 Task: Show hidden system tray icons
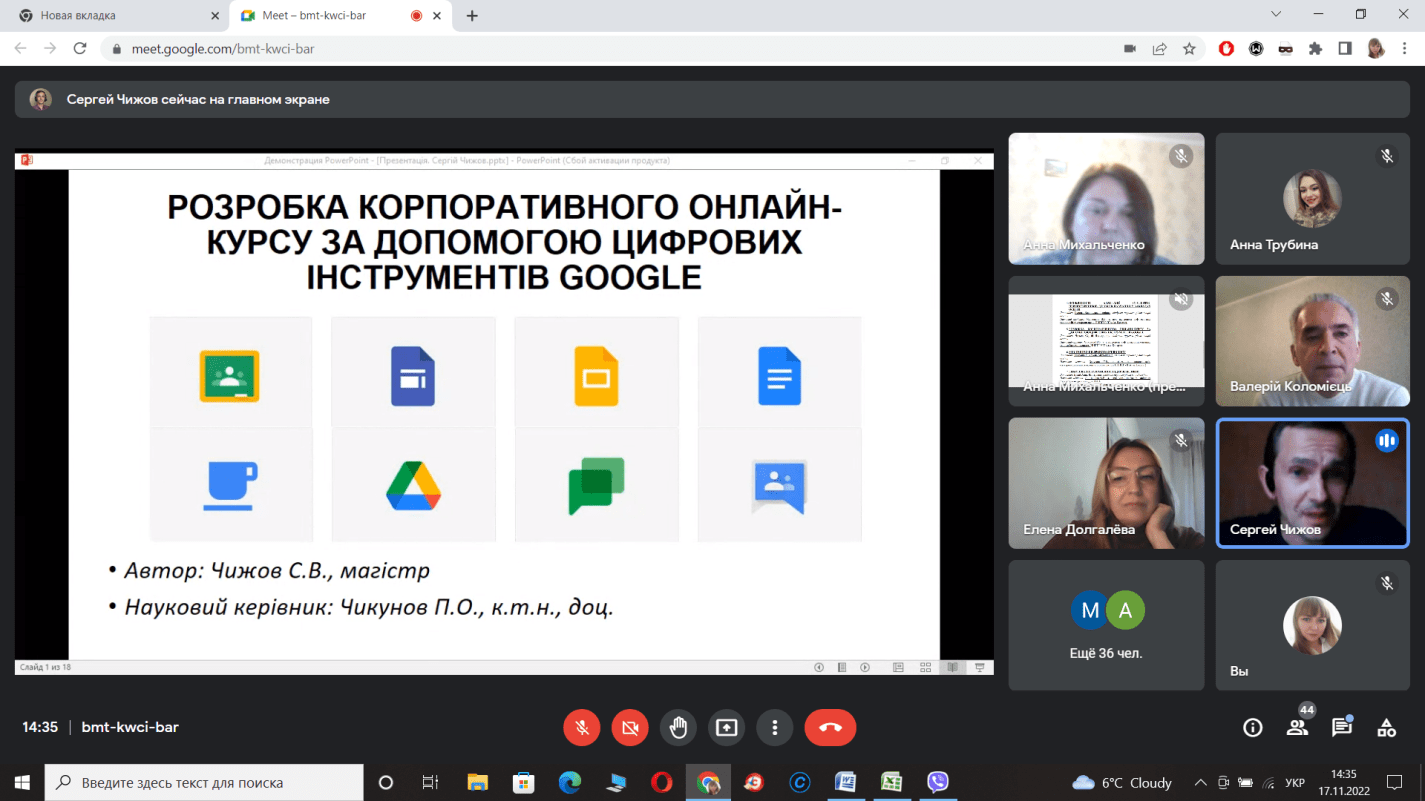tap(1200, 783)
